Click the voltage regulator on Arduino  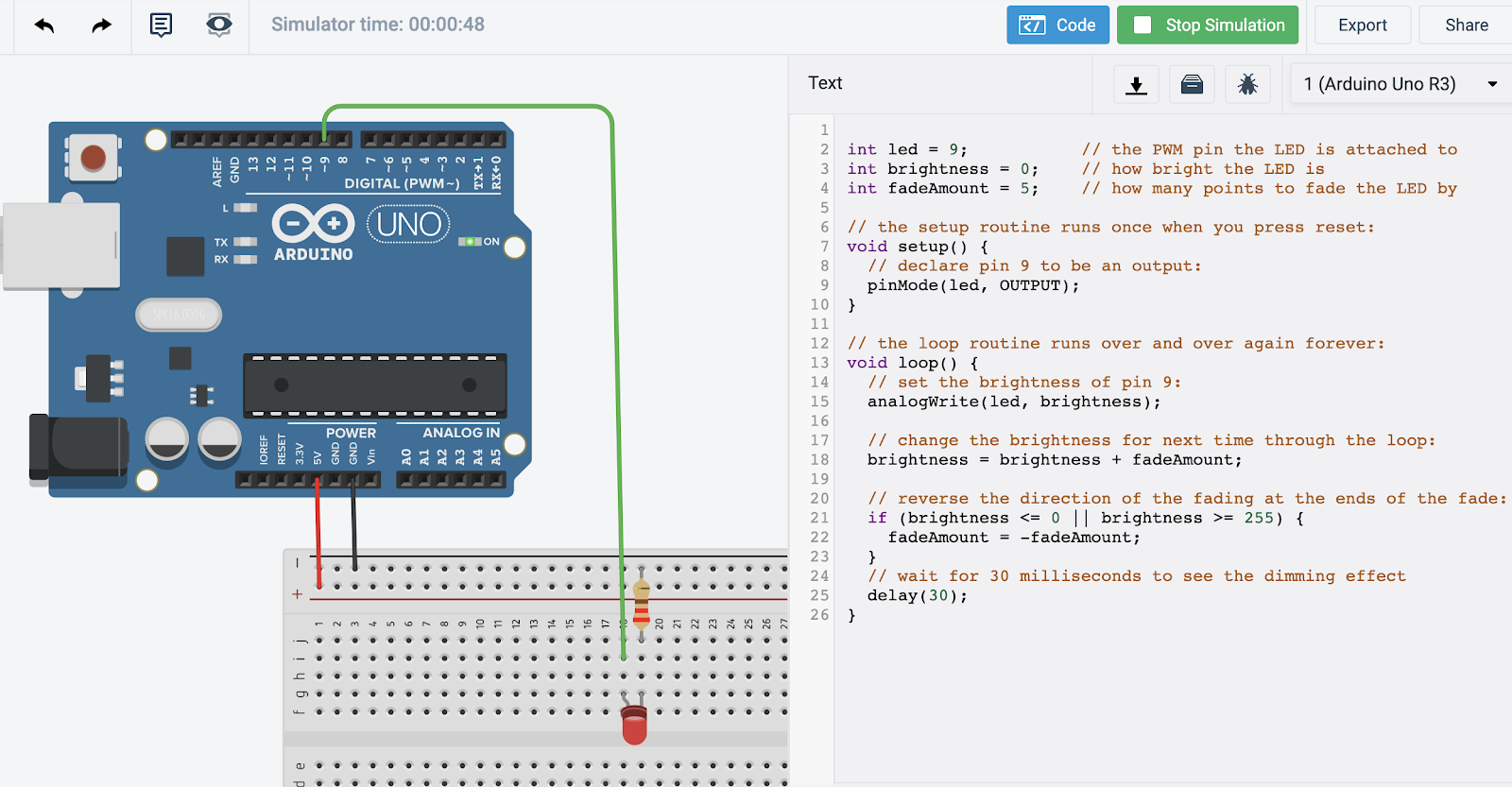coord(99,378)
